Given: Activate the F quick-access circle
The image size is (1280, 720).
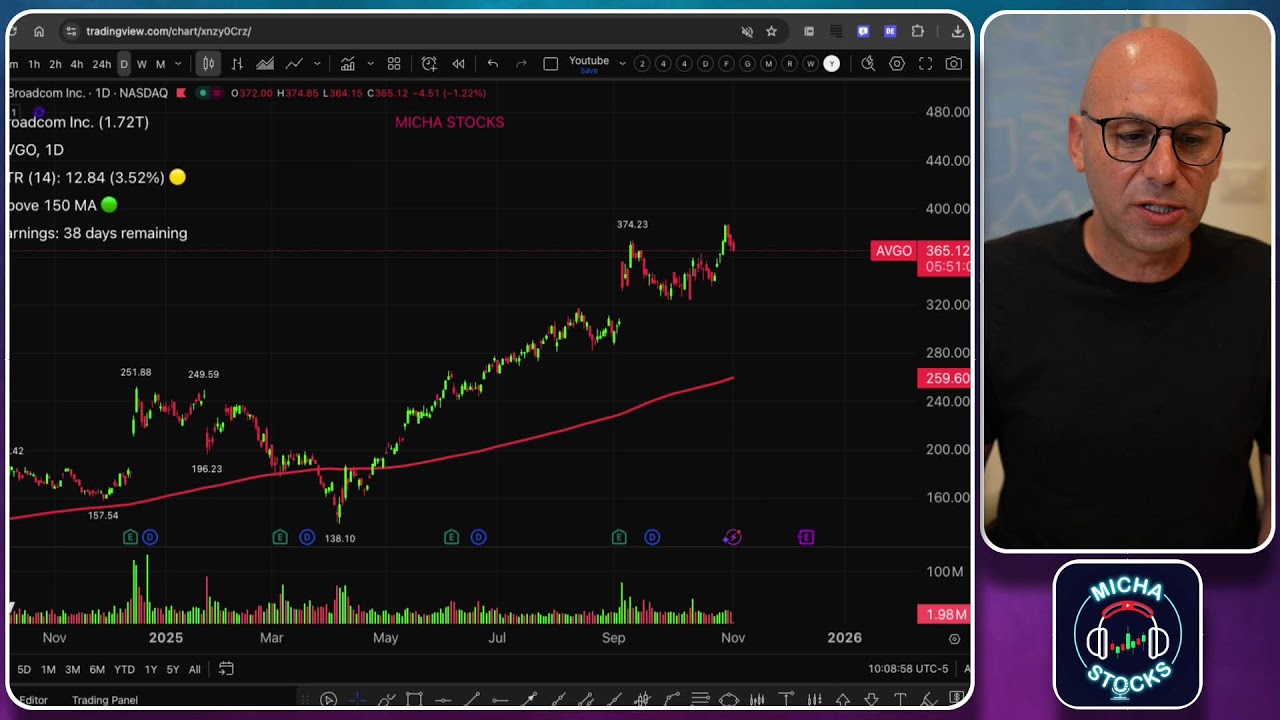Looking at the screenshot, I should coord(726,64).
